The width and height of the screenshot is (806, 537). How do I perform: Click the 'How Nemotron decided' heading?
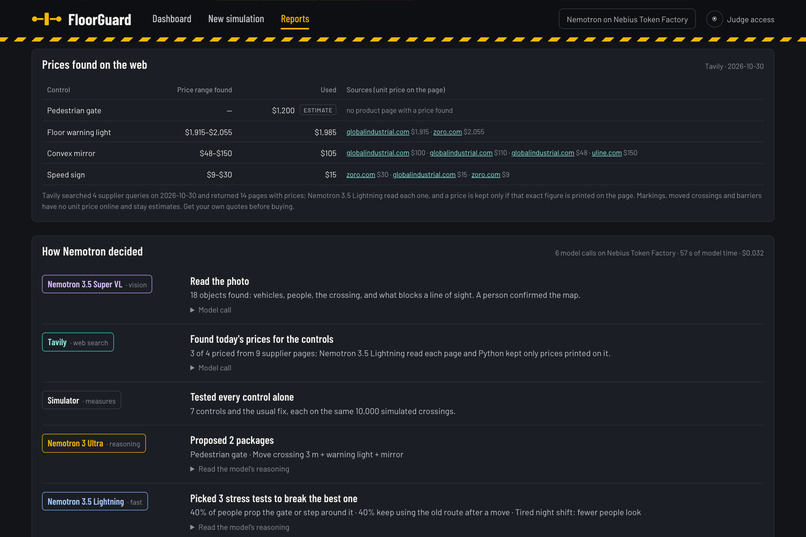click(x=93, y=251)
